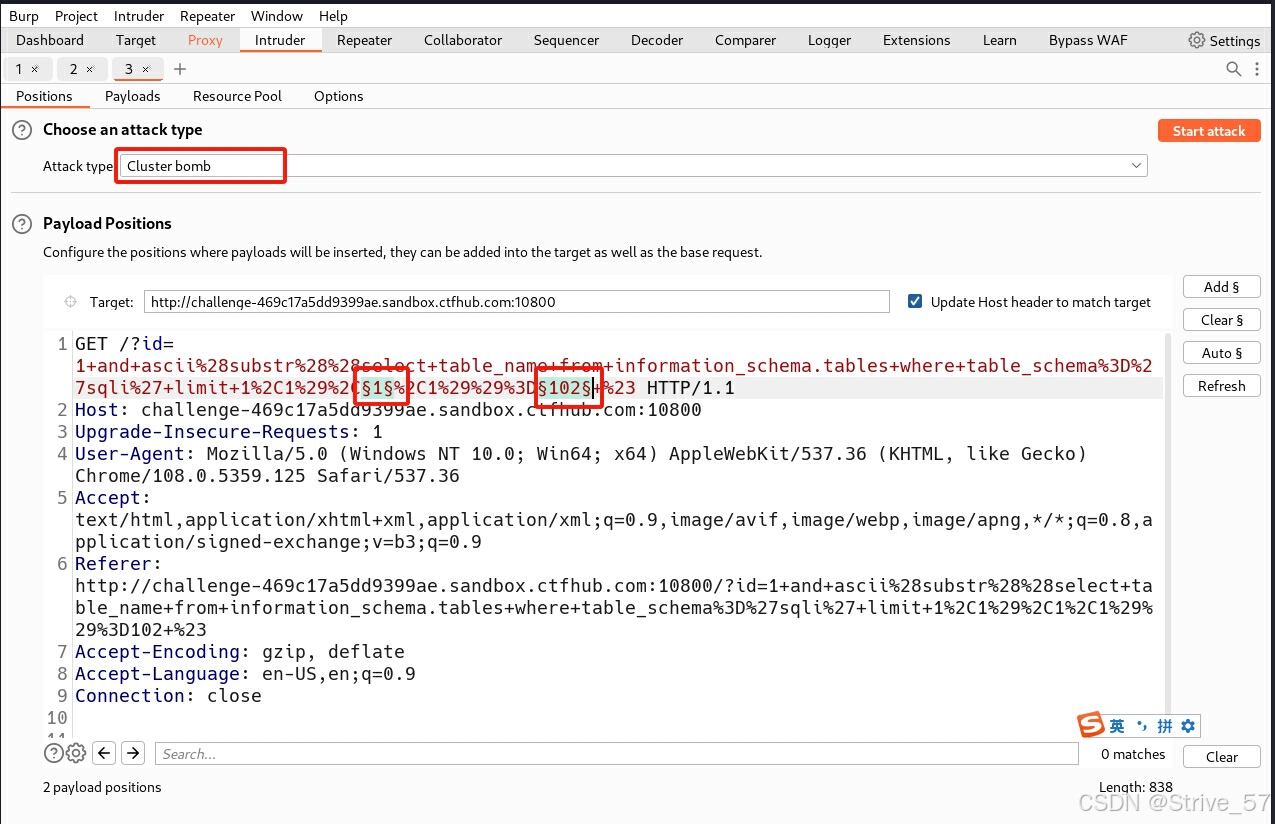This screenshot has height=824, width=1275.
Task: Open the Burp menu
Action: click(23, 16)
